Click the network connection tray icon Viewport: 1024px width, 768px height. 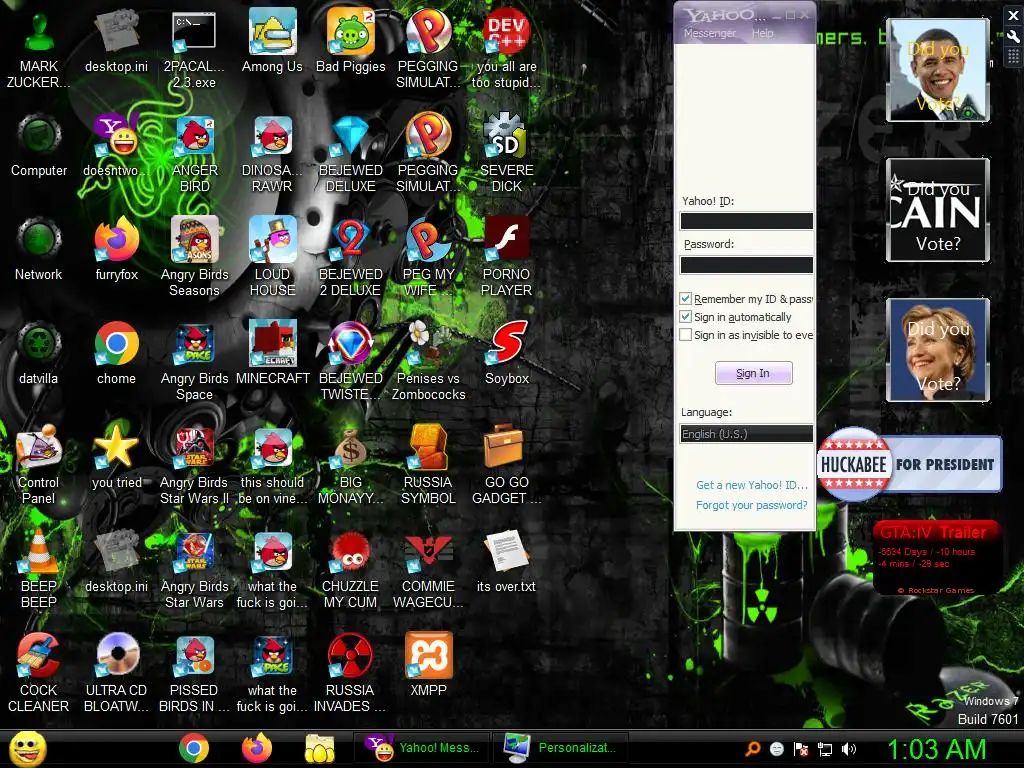pyautogui.click(x=825, y=749)
